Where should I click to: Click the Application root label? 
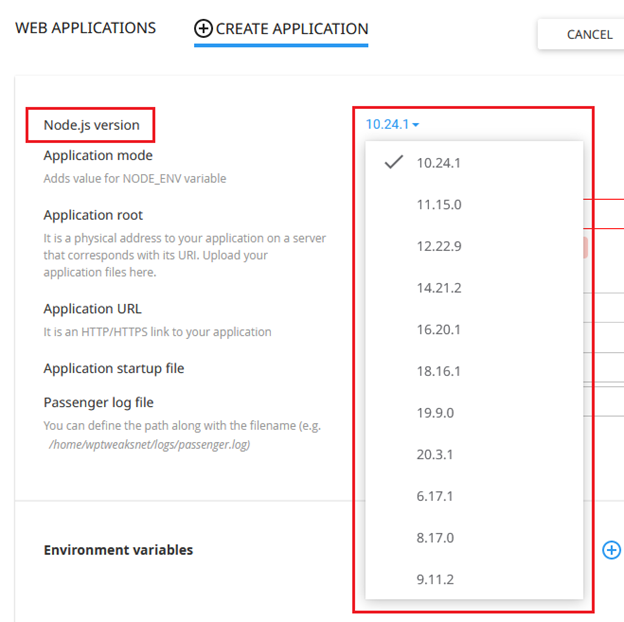93,215
